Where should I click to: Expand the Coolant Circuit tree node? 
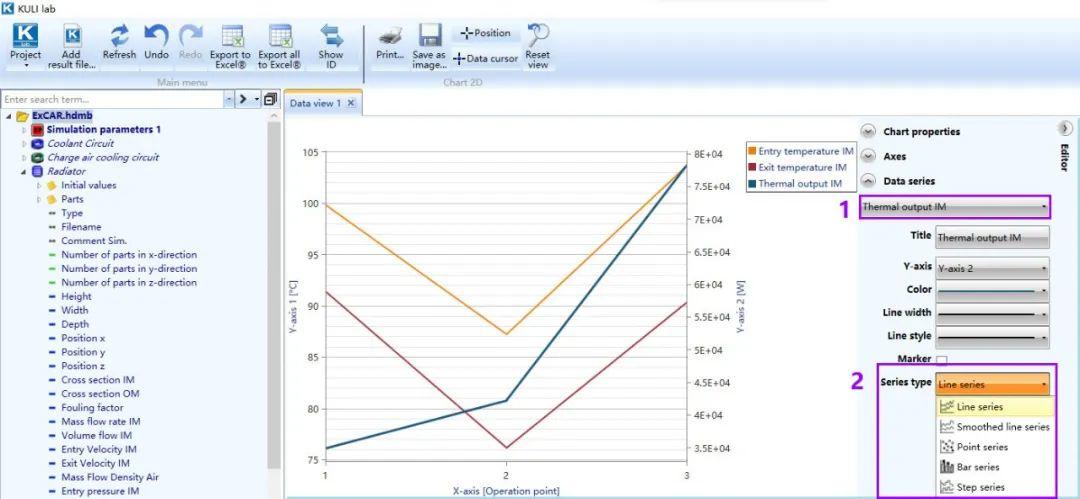point(24,143)
